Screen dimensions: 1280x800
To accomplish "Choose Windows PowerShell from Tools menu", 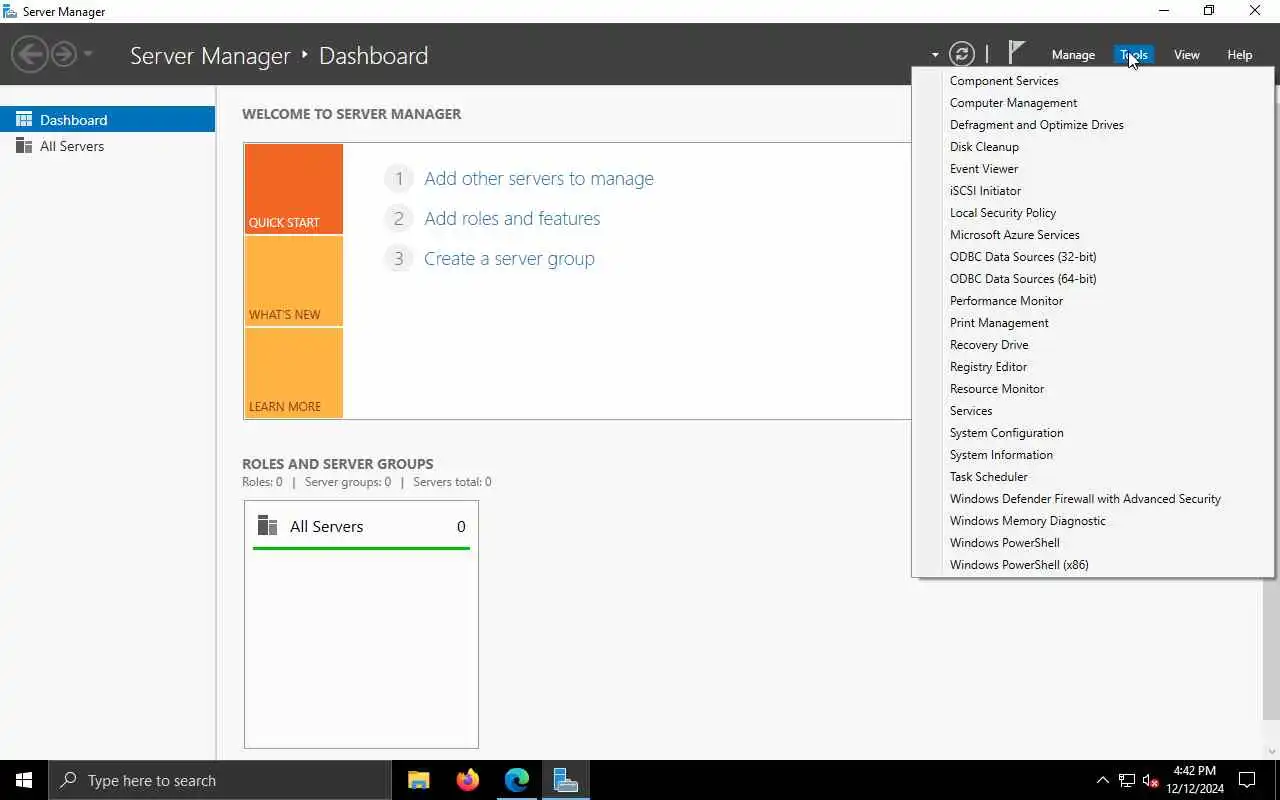I will coord(1093,543).
